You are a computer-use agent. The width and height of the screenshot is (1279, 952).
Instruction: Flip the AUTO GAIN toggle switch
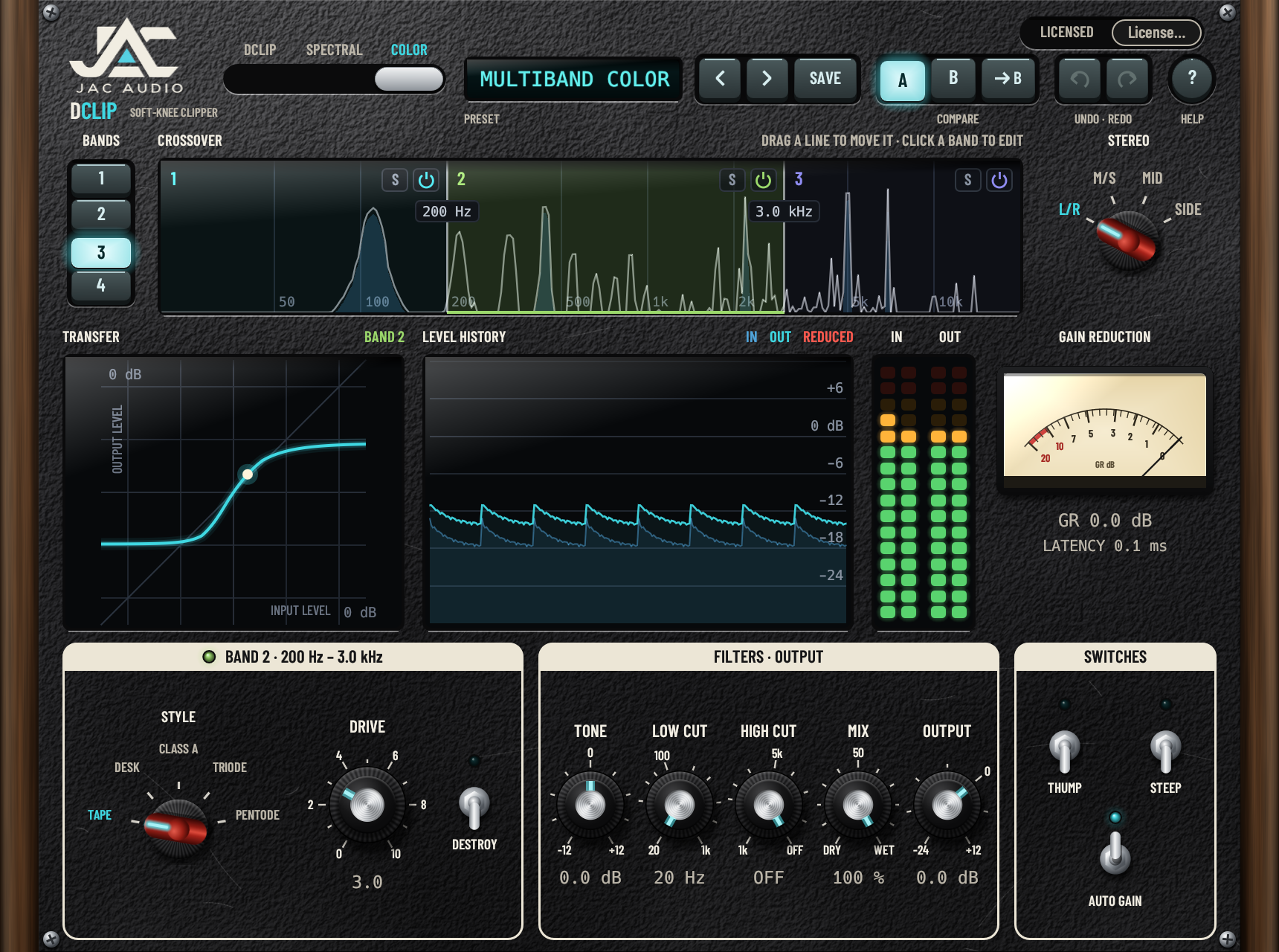(x=1115, y=854)
